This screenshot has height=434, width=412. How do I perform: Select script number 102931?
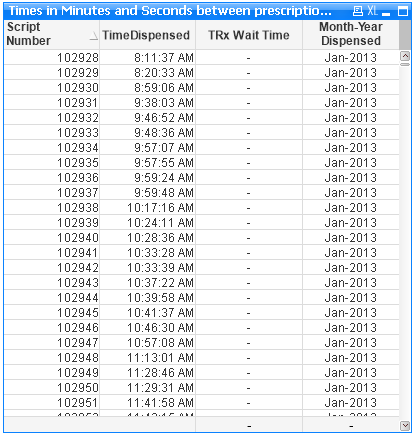point(78,103)
